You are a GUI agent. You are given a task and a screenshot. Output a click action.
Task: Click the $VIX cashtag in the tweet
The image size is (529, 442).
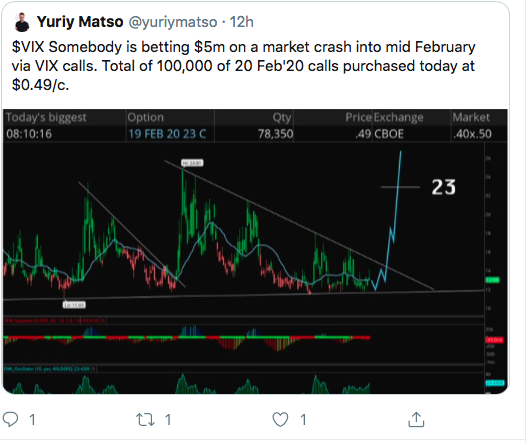pos(28,47)
